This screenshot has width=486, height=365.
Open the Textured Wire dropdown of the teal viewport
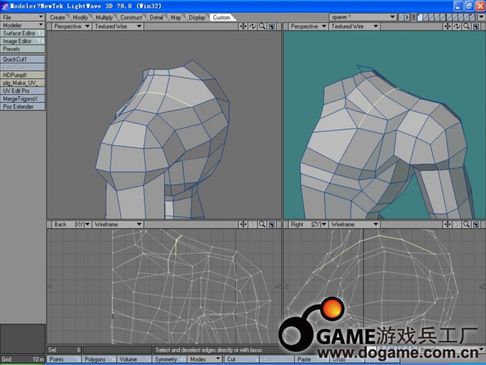[354, 26]
